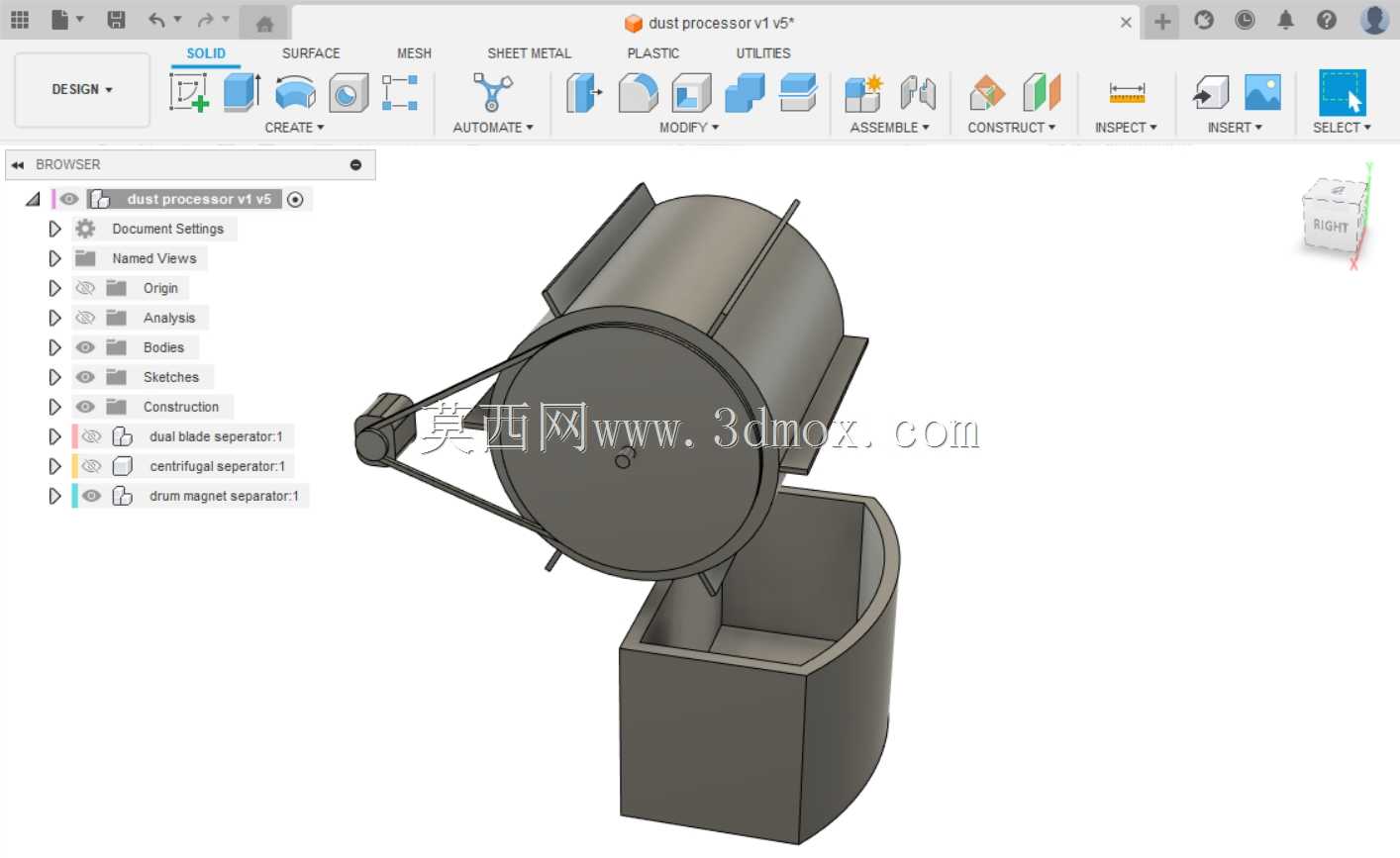This screenshot has width=1400, height=858.
Task: Switch to the PLASTIC tab
Action: pos(652,53)
